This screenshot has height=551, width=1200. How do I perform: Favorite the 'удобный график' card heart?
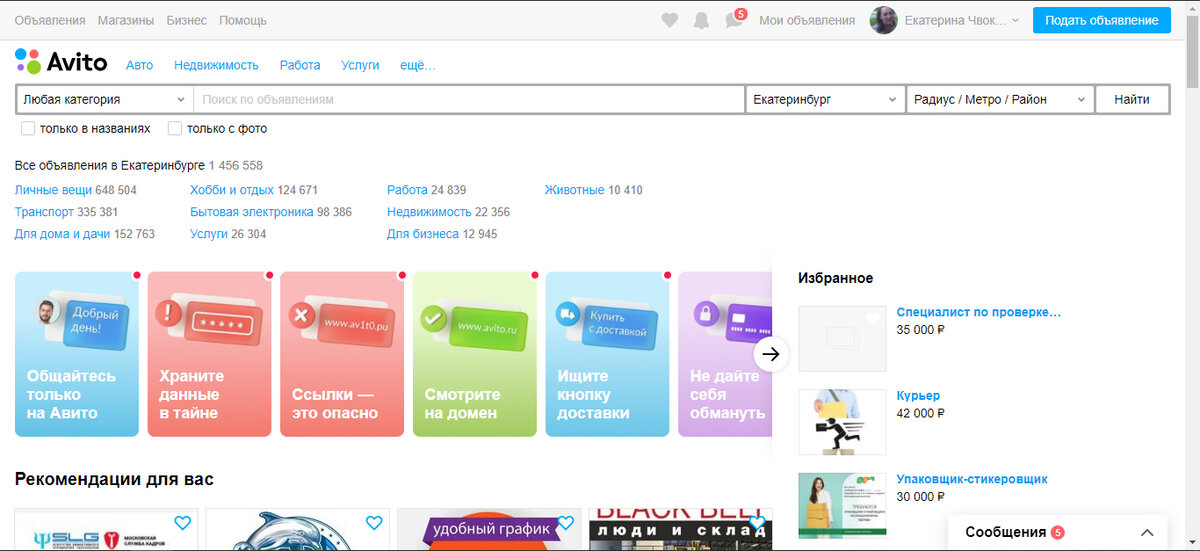click(565, 523)
